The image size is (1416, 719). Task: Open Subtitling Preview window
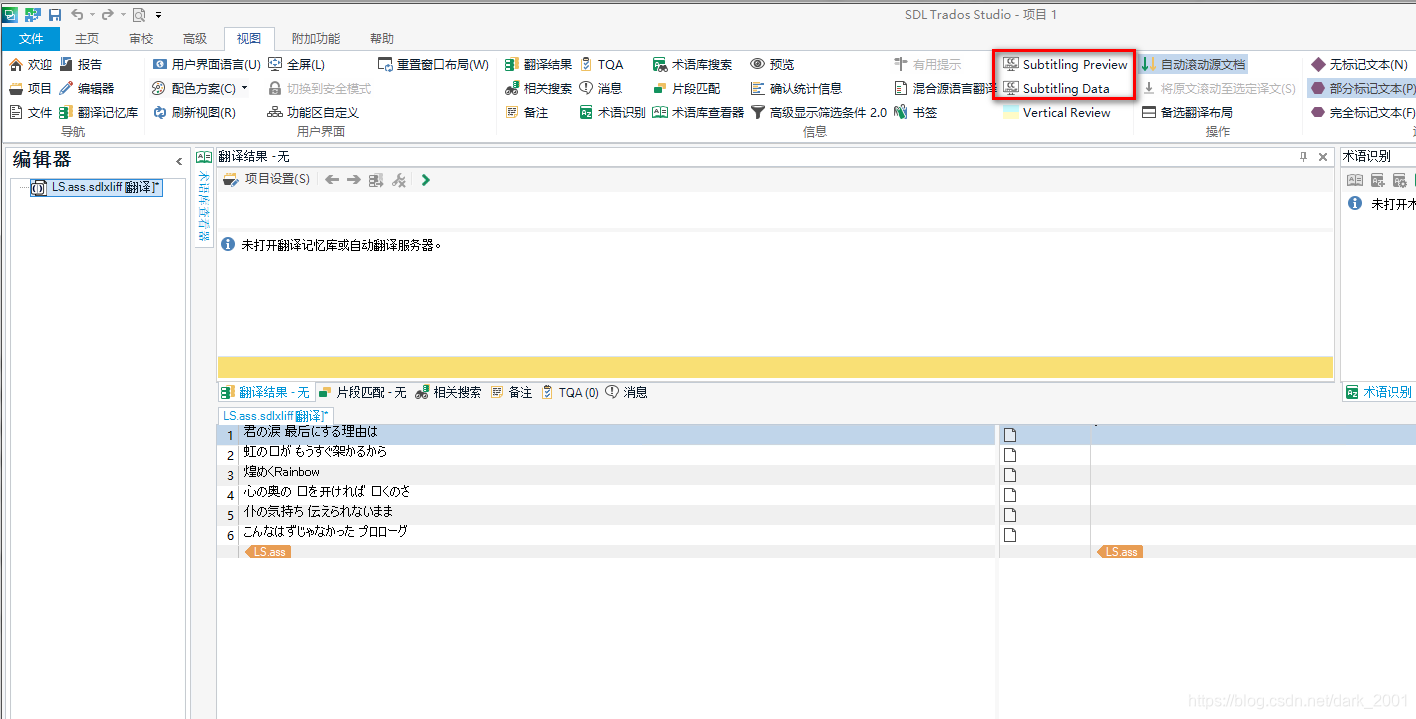click(x=1065, y=64)
